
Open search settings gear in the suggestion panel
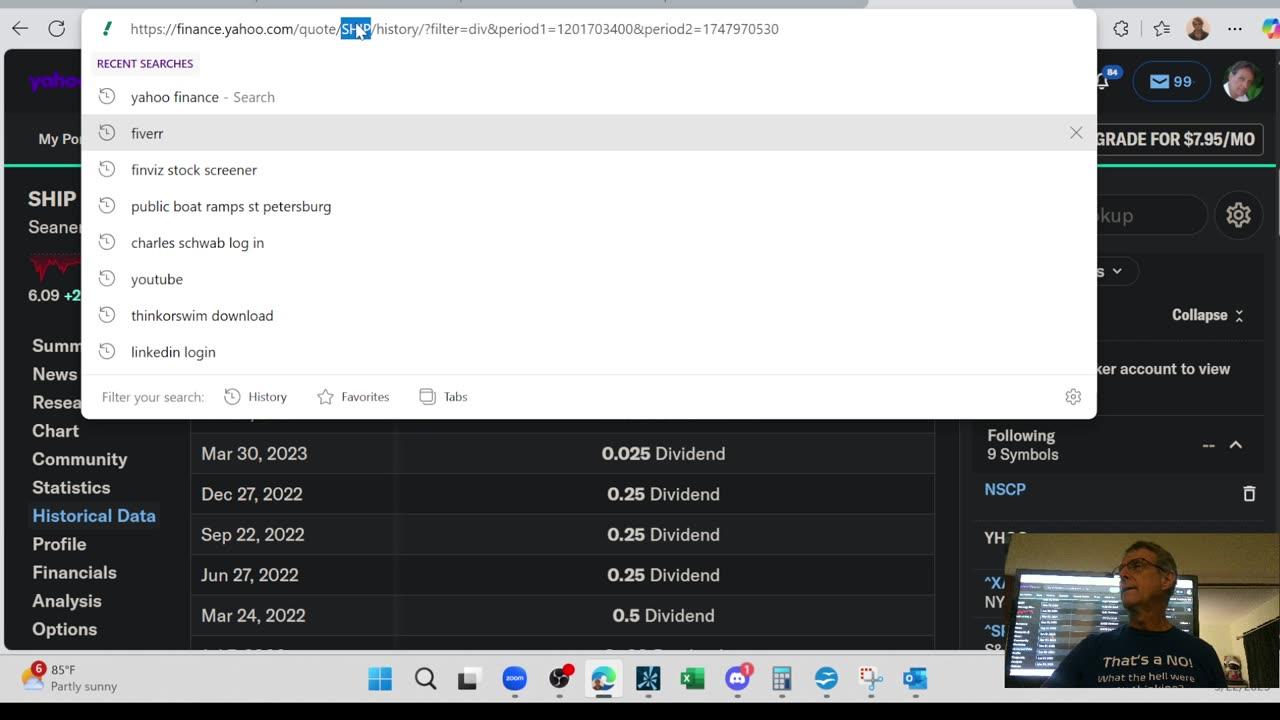point(1073,397)
